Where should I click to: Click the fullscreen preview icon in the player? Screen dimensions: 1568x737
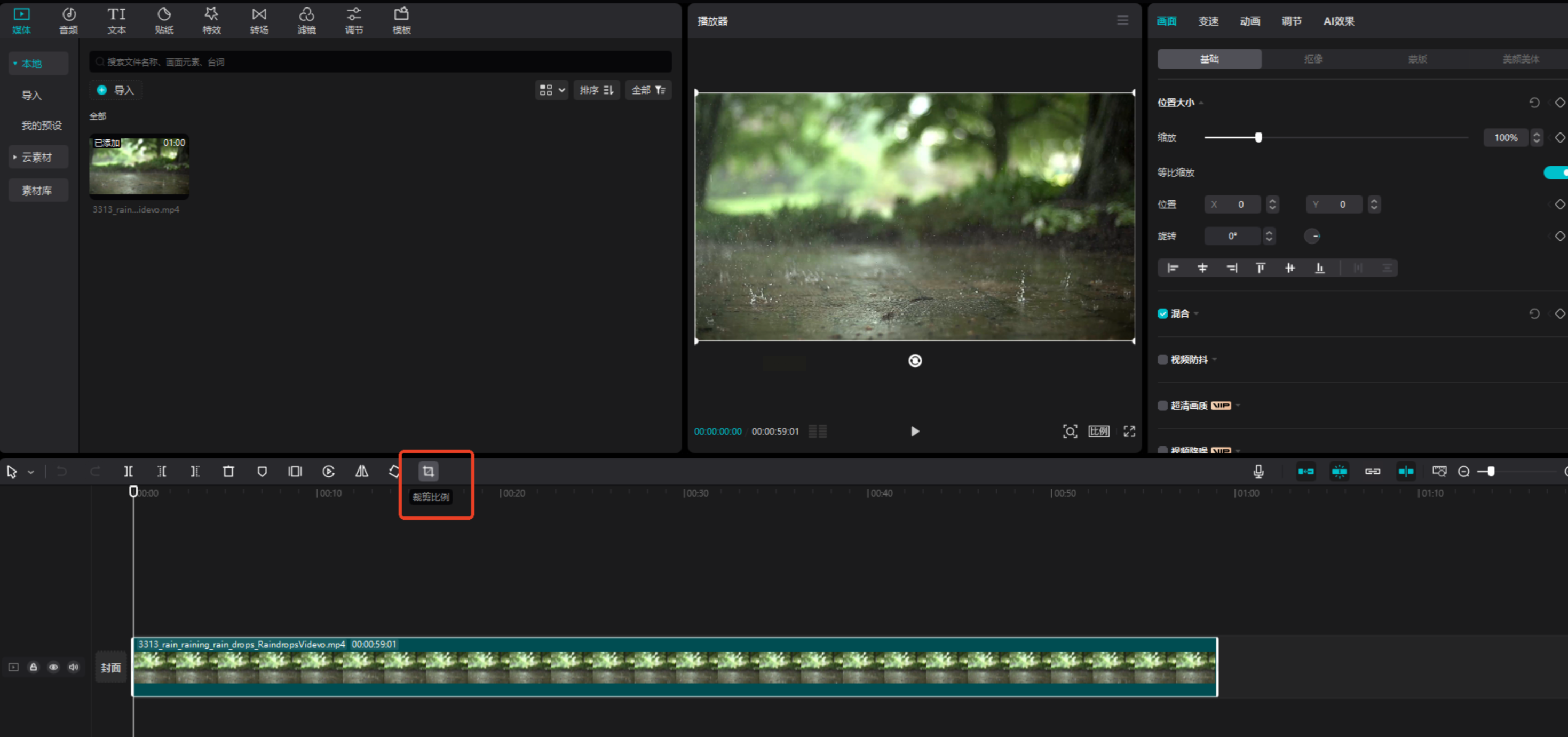[x=1129, y=431]
